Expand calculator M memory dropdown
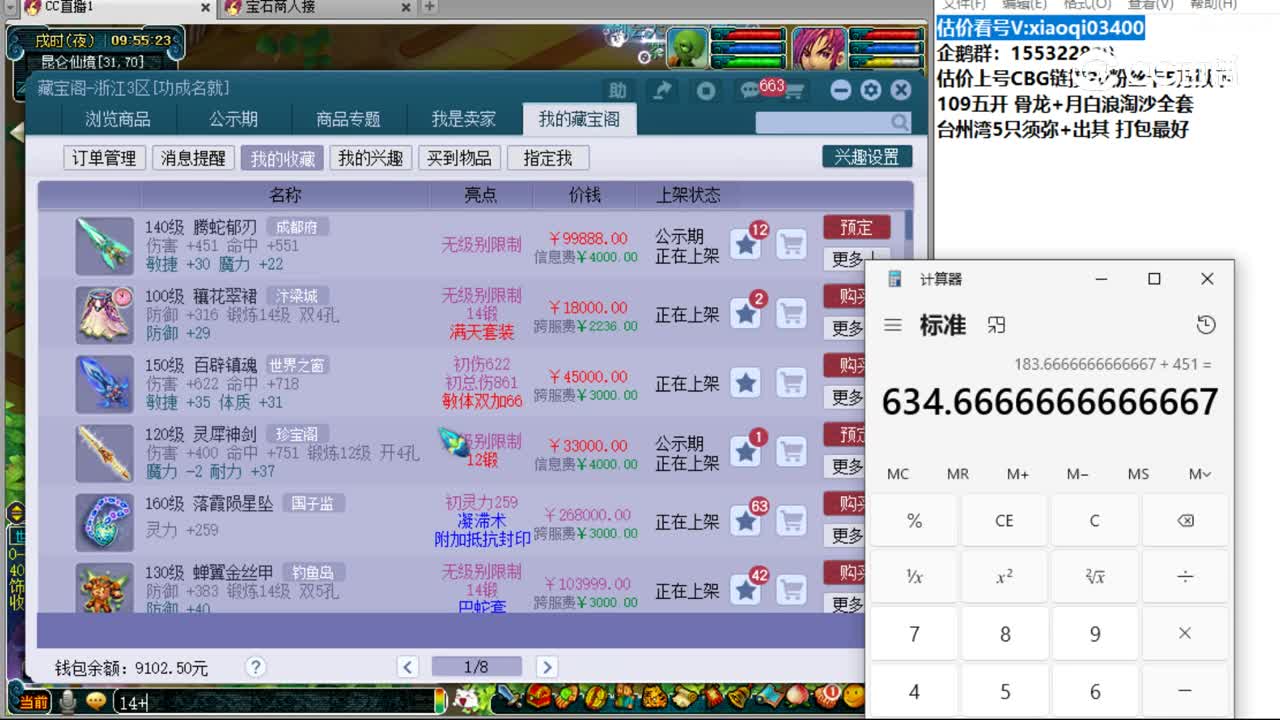This screenshot has height=720, width=1280. pos(1200,474)
